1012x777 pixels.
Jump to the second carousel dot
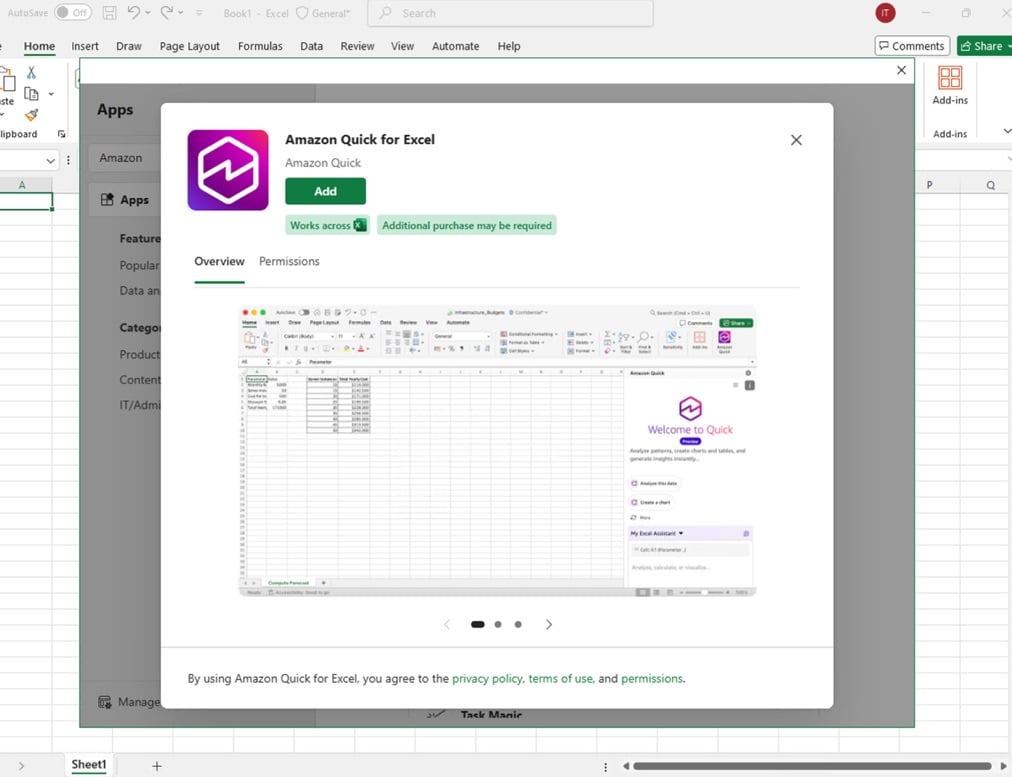[x=498, y=624]
